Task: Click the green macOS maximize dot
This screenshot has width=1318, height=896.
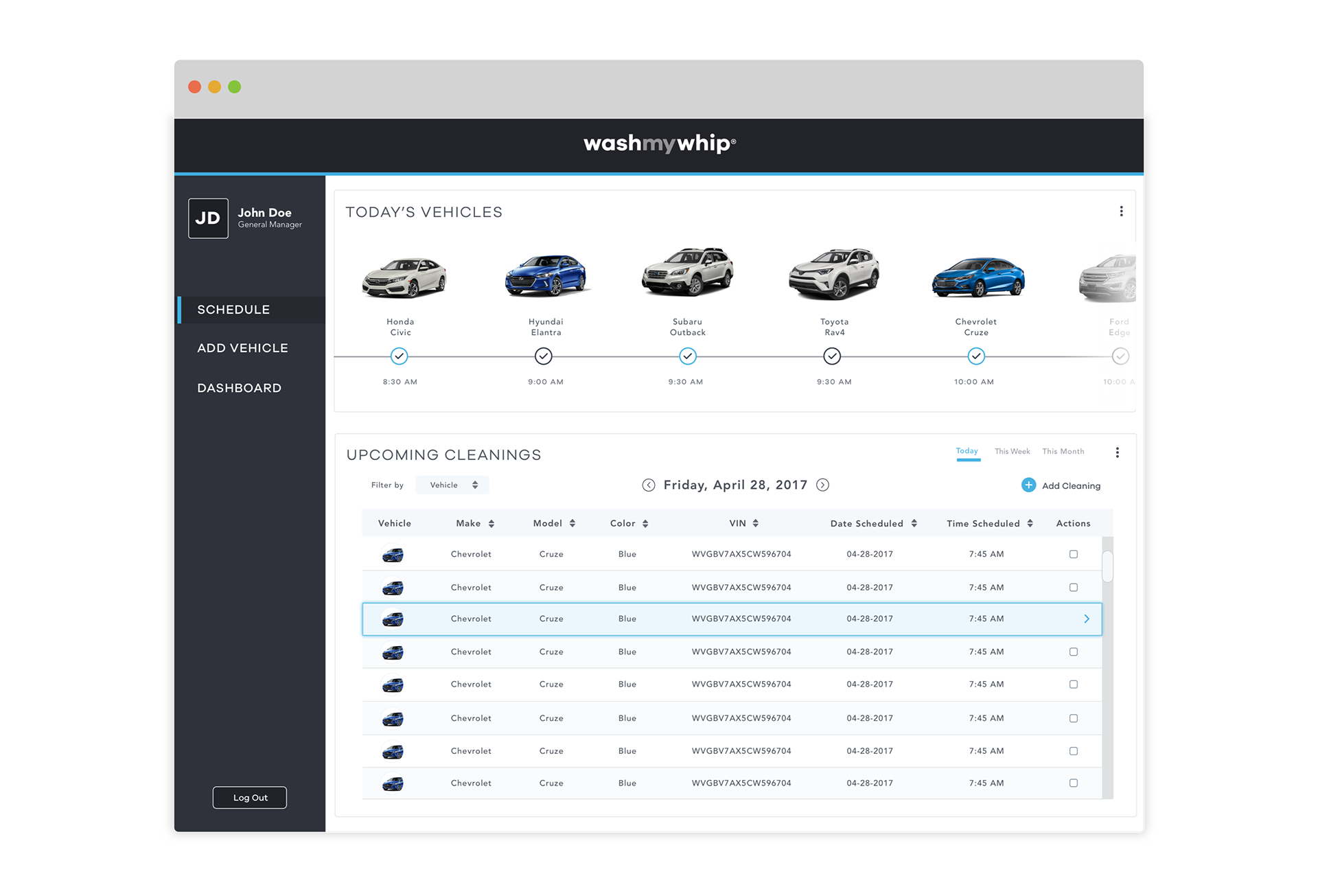Action: tap(235, 87)
